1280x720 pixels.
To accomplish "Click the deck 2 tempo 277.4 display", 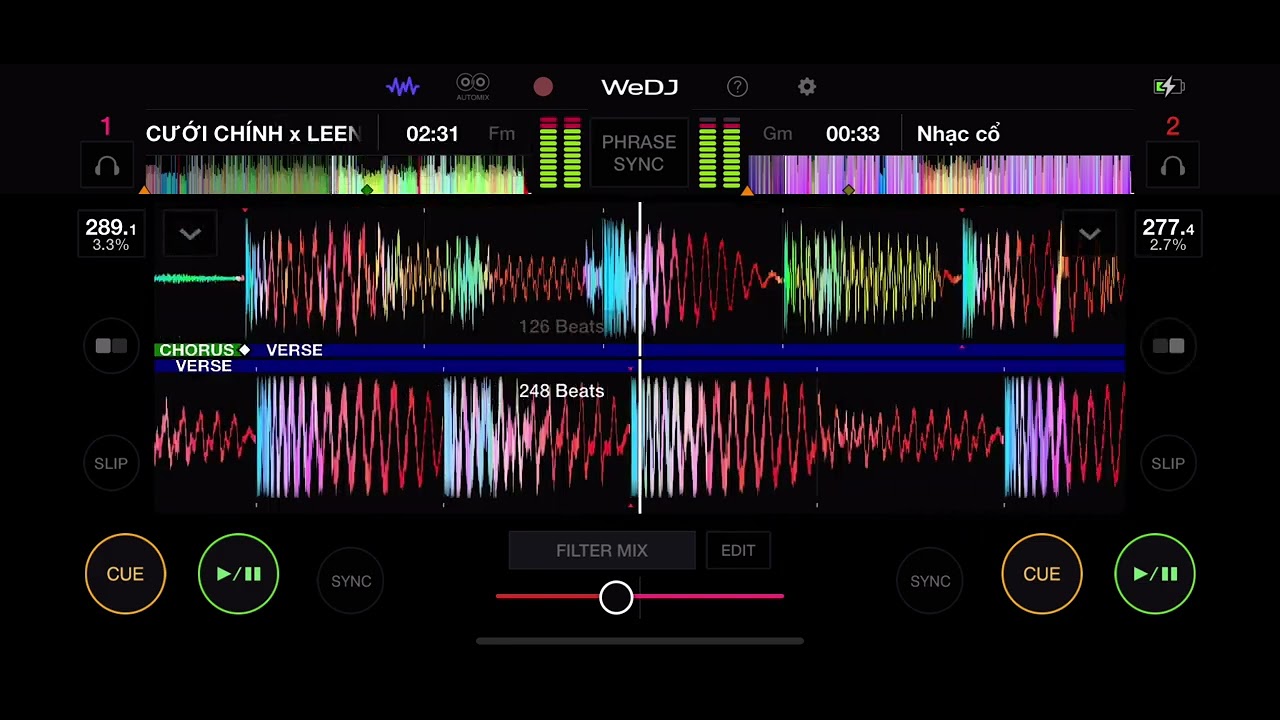I will [x=1168, y=234].
